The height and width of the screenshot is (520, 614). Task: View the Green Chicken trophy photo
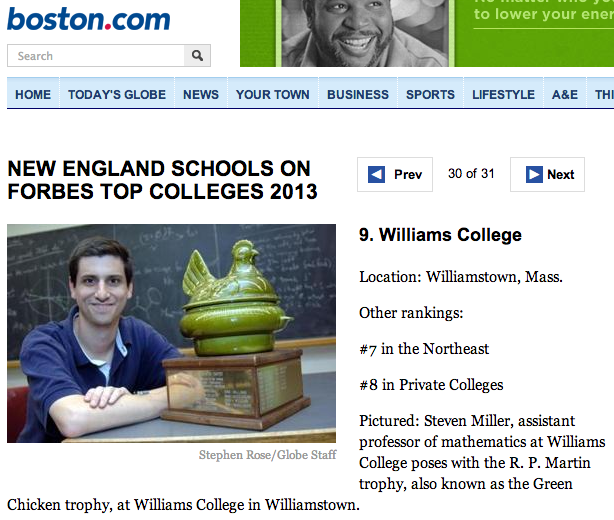click(172, 333)
